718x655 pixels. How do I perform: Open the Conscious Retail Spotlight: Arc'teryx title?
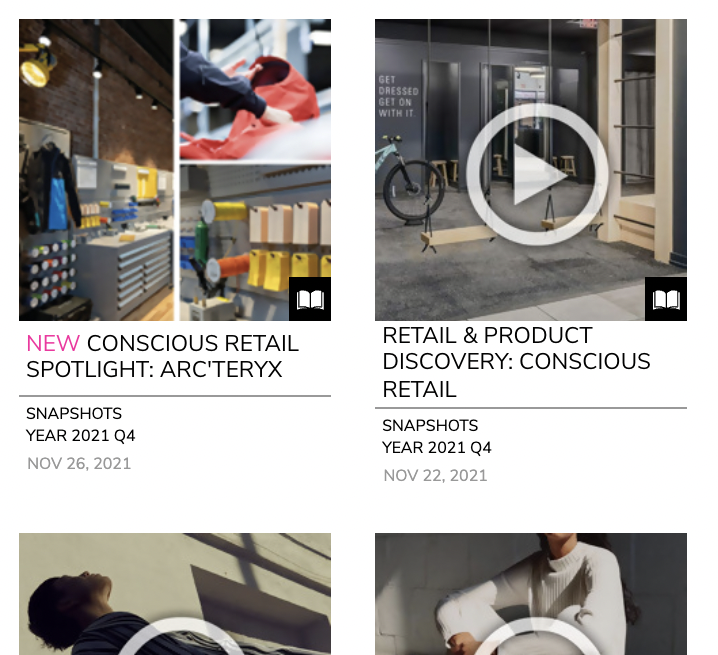pyautogui.click(x=163, y=356)
